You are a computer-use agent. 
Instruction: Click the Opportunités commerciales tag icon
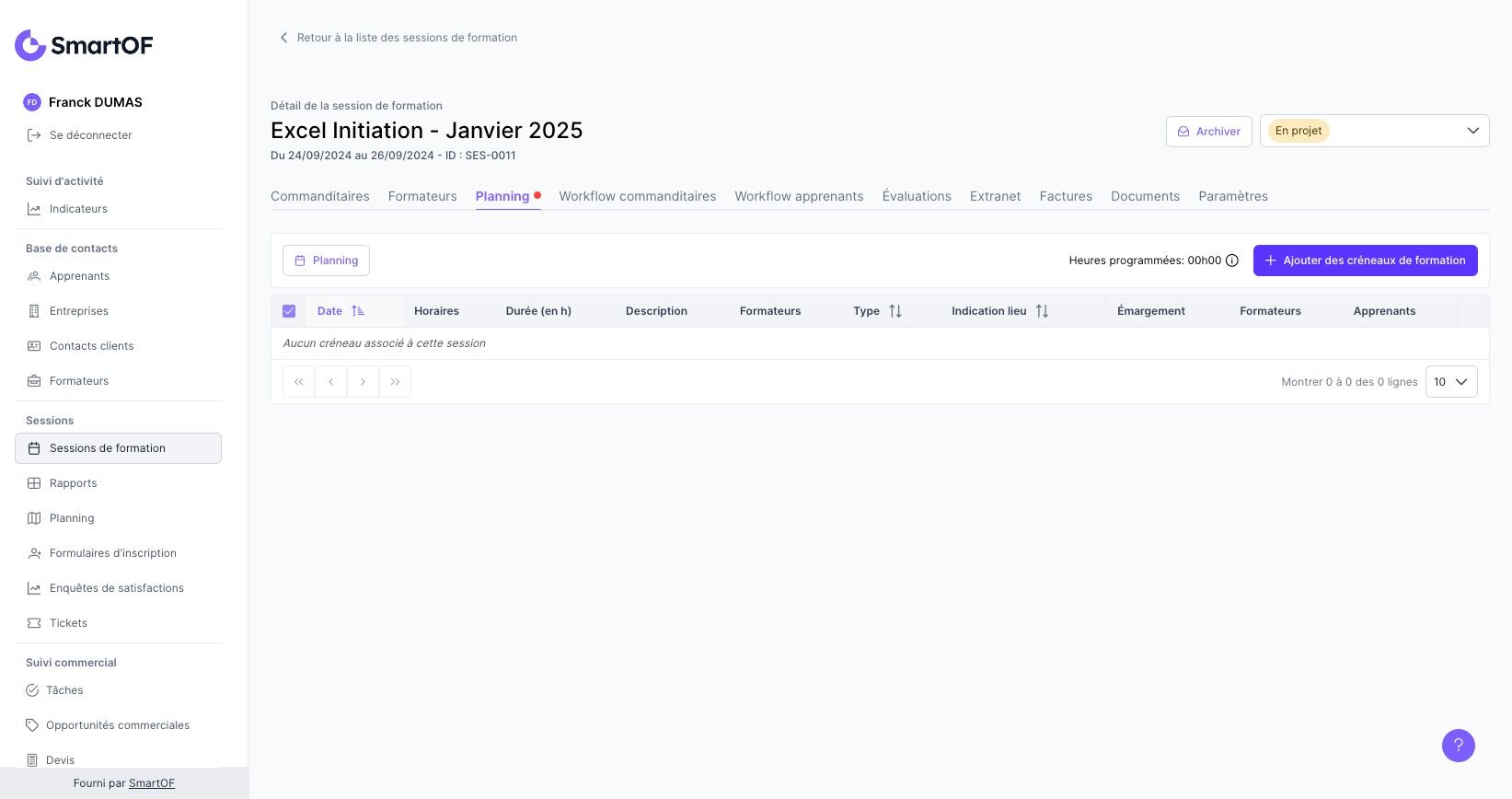pyautogui.click(x=32, y=725)
